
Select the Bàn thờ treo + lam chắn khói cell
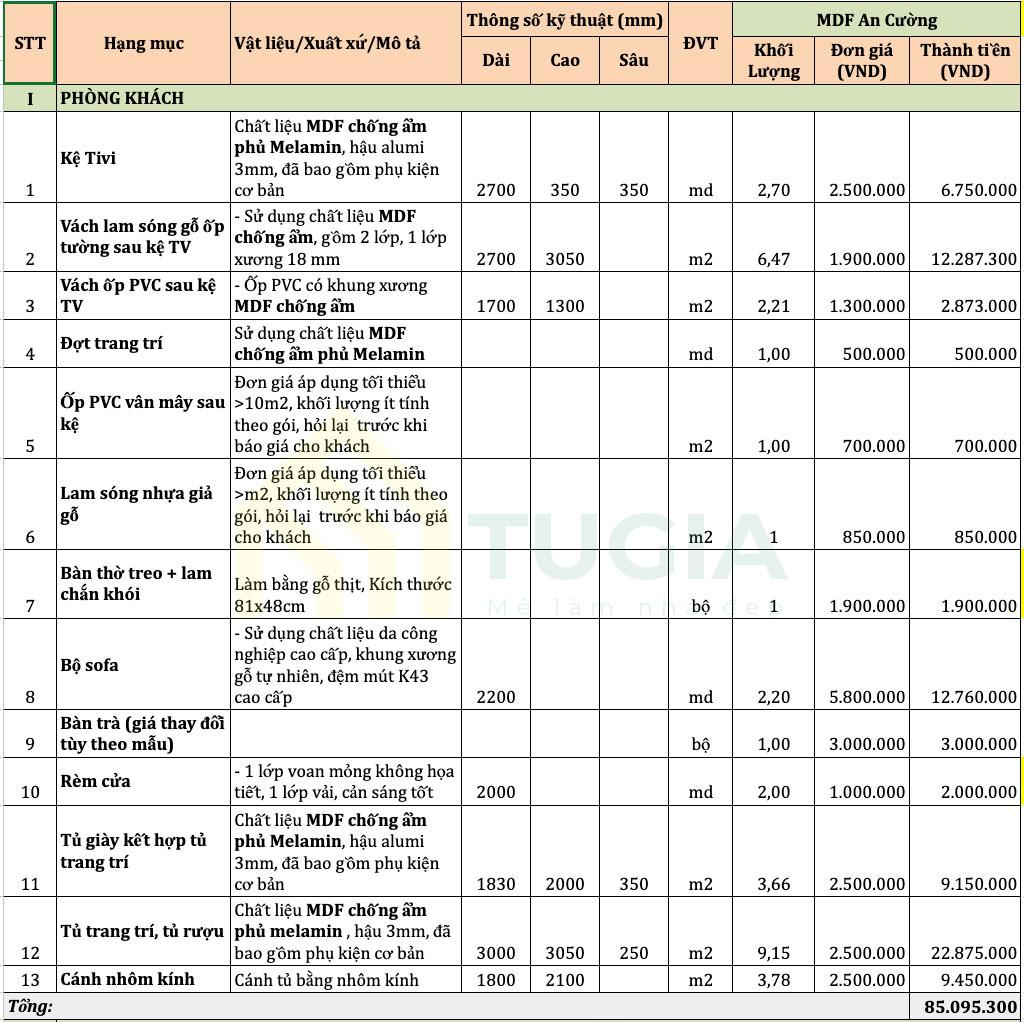(x=143, y=584)
